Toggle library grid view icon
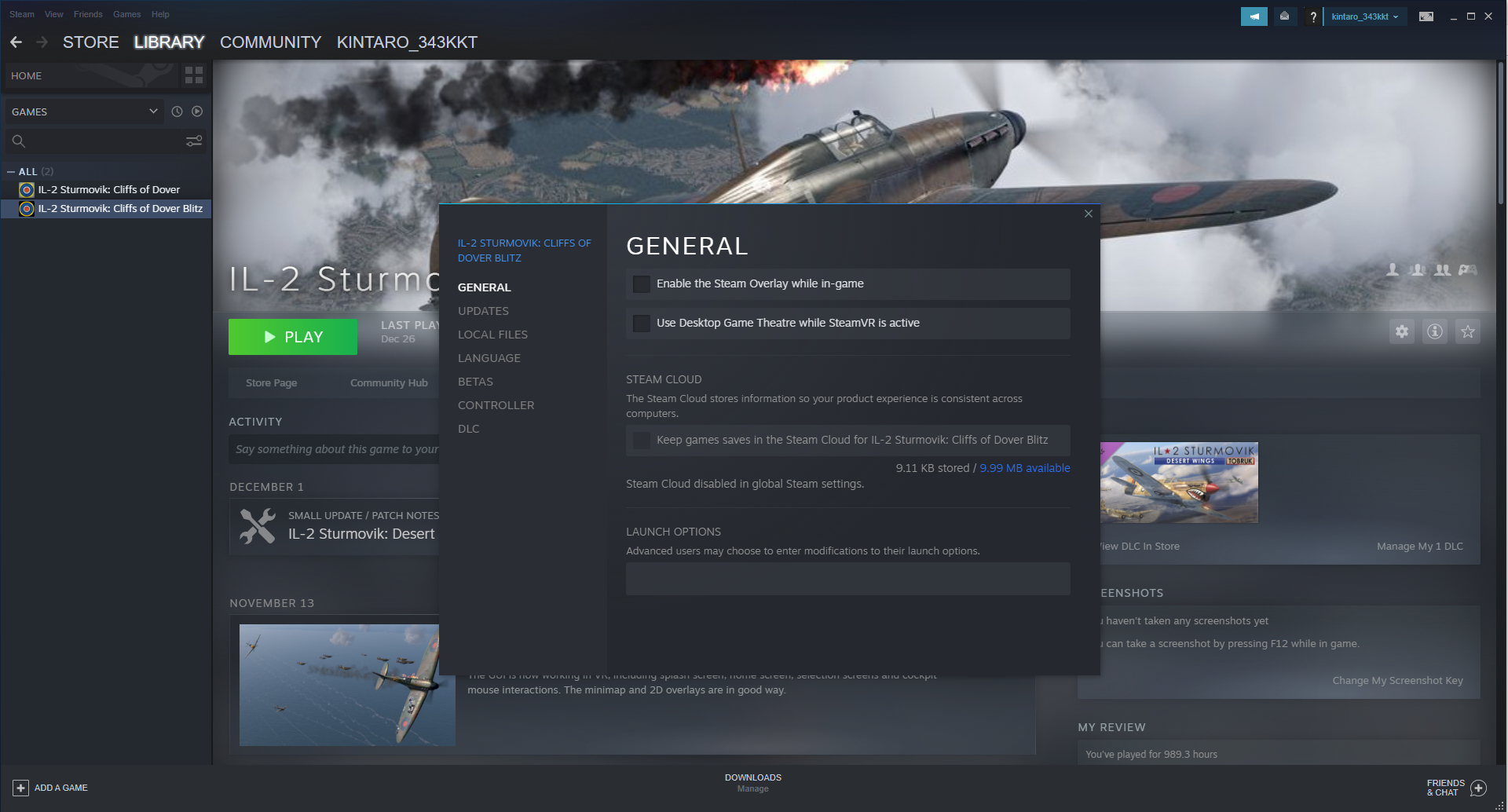Viewport: 1508px width, 812px height. 193,75
